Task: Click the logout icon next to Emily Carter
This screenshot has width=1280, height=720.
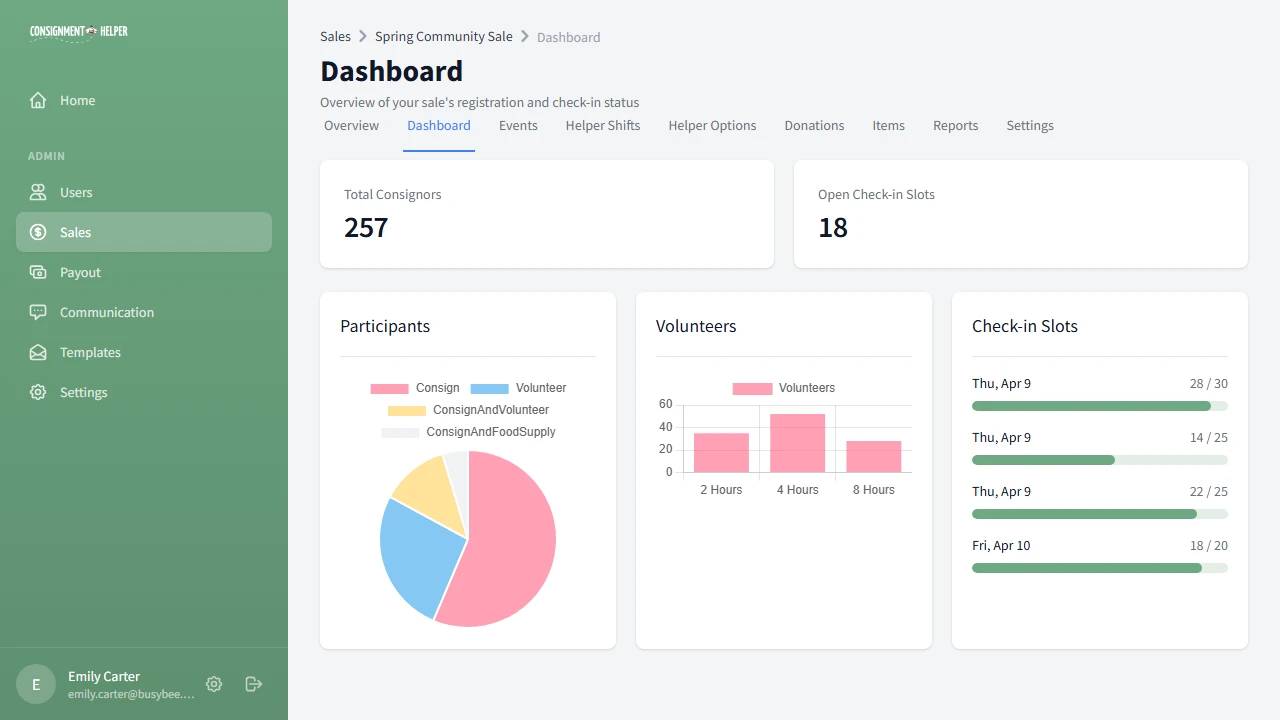Action: coord(253,684)
